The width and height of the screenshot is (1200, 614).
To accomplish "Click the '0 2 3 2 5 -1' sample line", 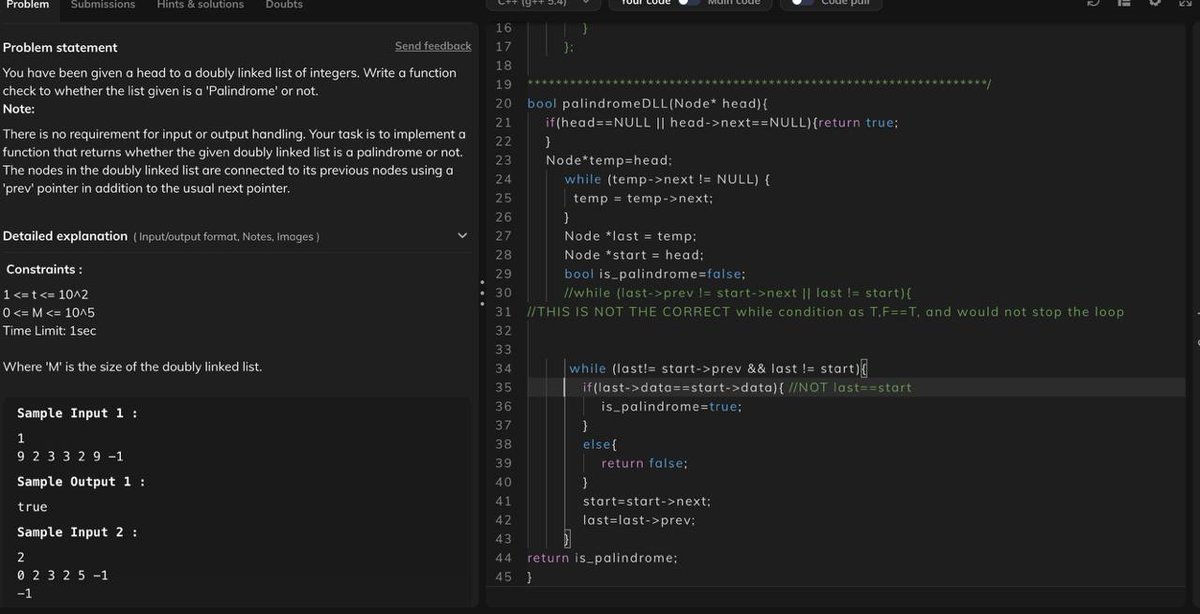I will click(63, 575).
